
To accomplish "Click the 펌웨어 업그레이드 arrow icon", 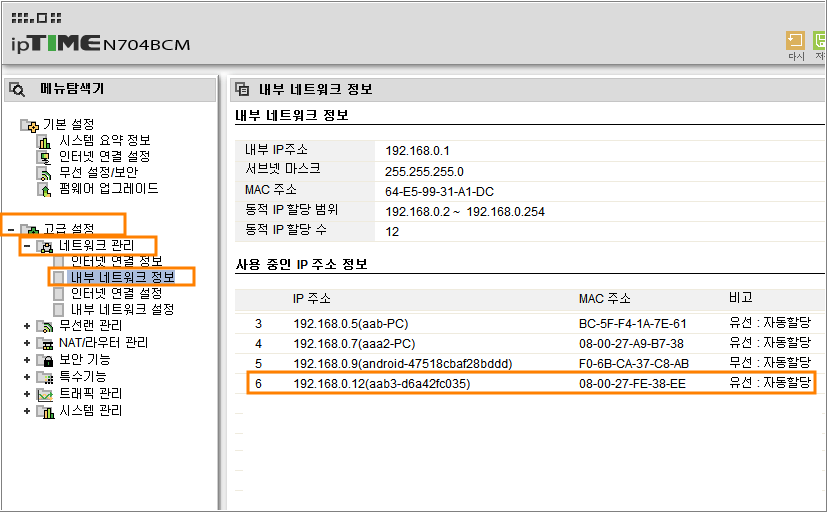I will [x=45, y=189].
